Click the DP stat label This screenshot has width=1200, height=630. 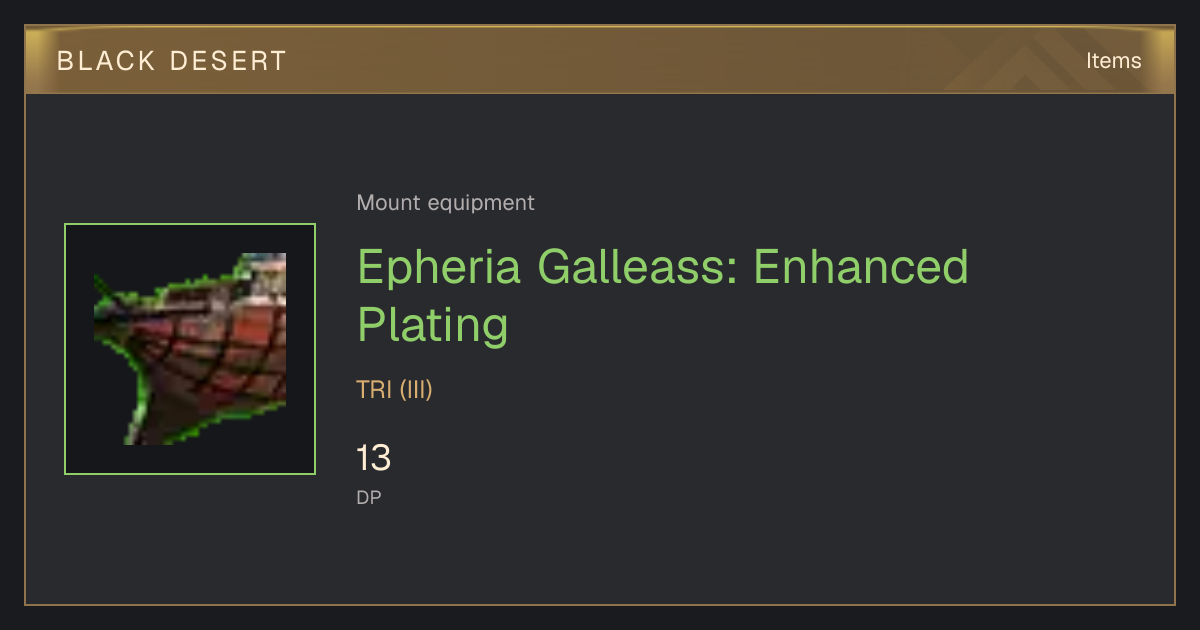[x=369, y=497]
